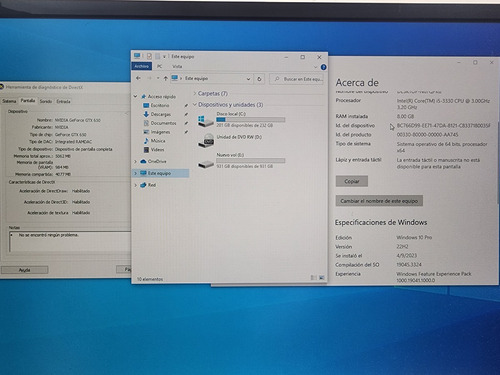
Task: Click the Up one level arrow
Action: [x=166, y=79]
